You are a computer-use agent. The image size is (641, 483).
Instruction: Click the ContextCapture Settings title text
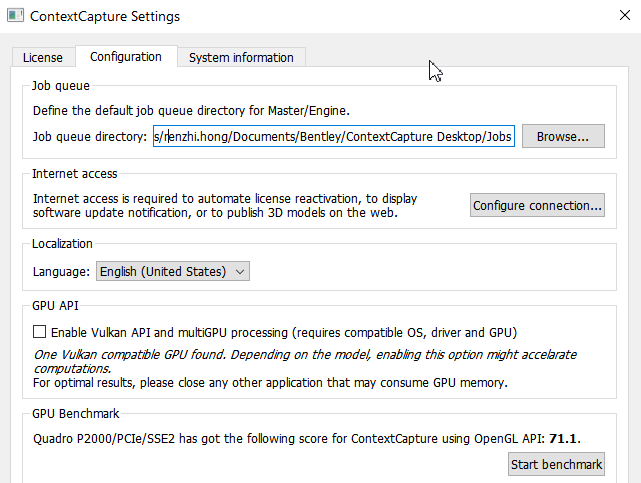pyautogui.click(x=105, y=16)
